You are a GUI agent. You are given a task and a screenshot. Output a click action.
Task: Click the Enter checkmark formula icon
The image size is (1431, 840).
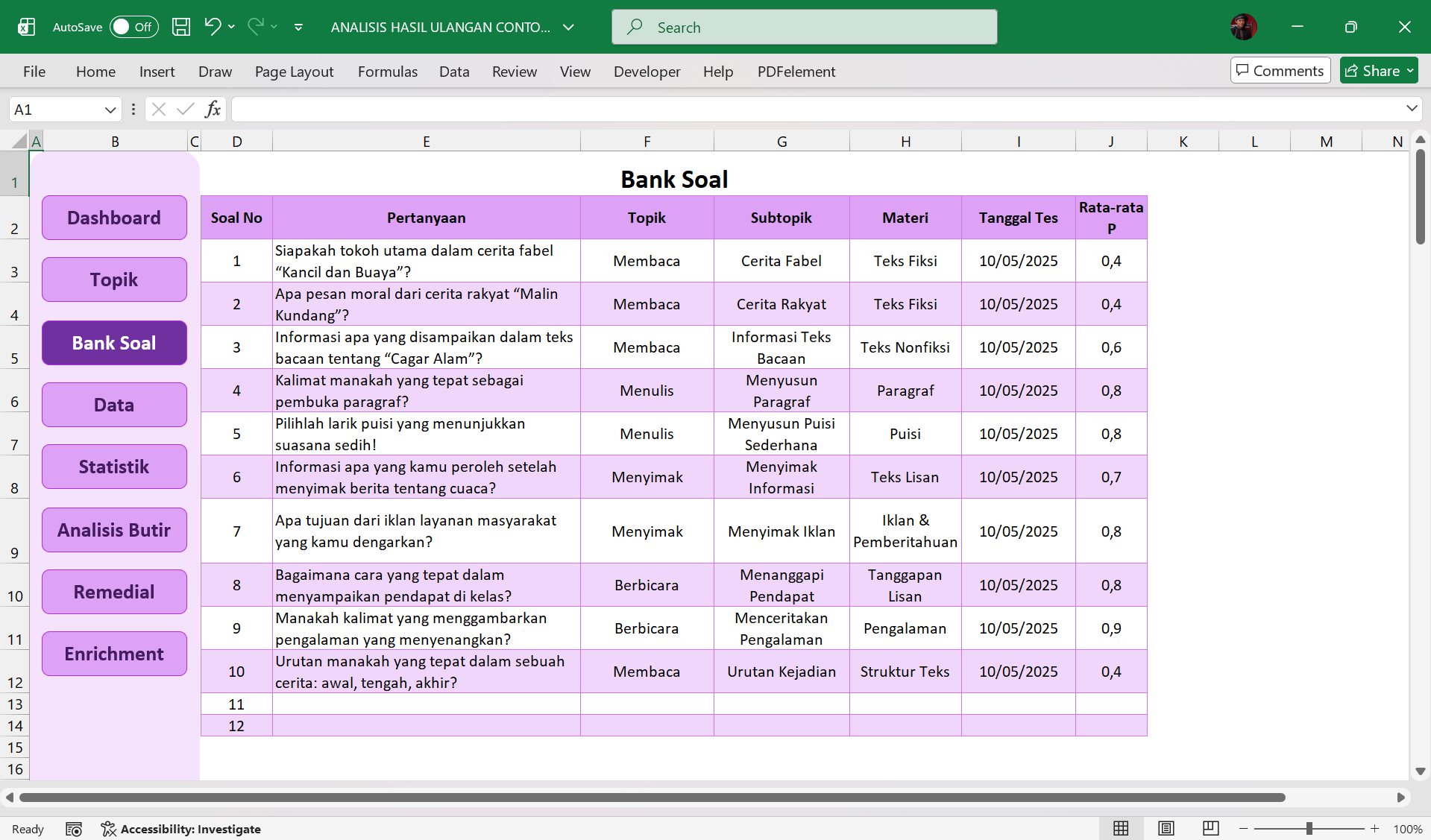click(x=185, y=110)
